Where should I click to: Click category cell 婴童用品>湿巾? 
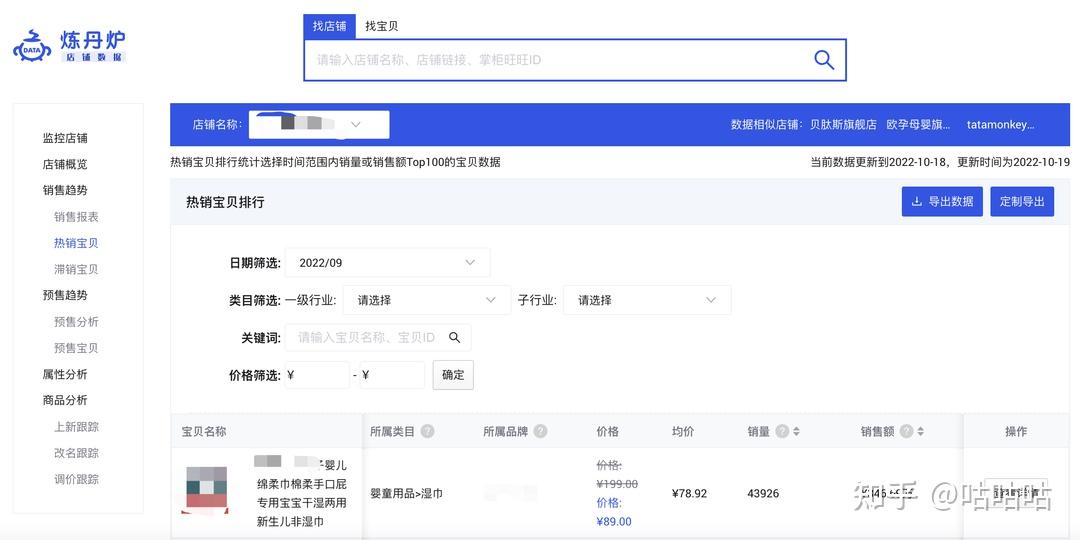(x=406, y=494)
